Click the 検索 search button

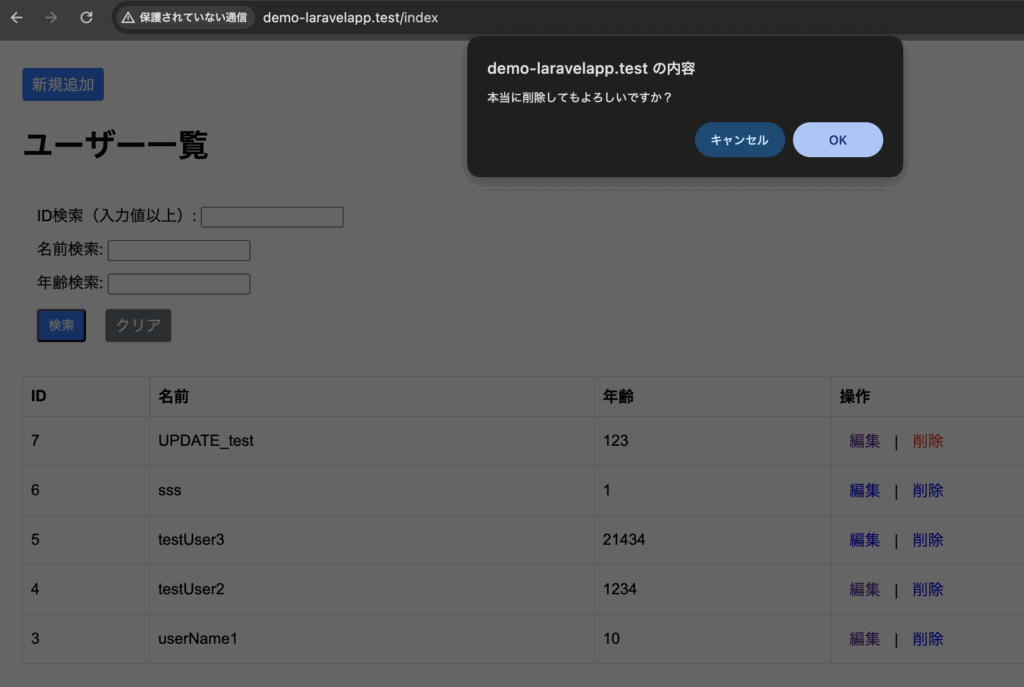click(62, 325)
